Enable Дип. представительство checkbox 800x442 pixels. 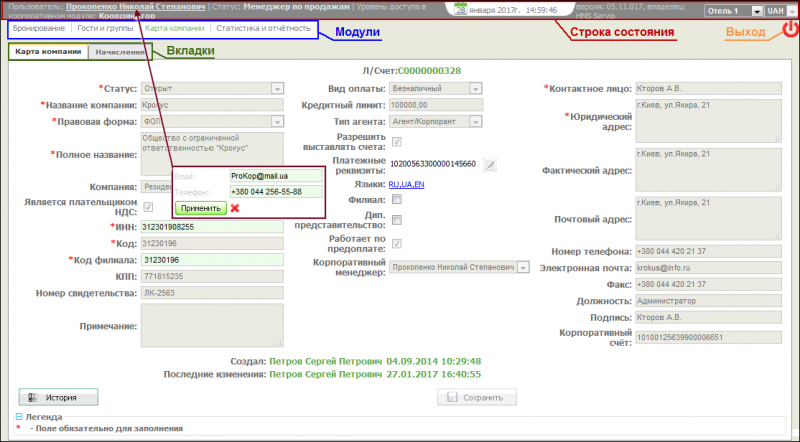point(396,220)
